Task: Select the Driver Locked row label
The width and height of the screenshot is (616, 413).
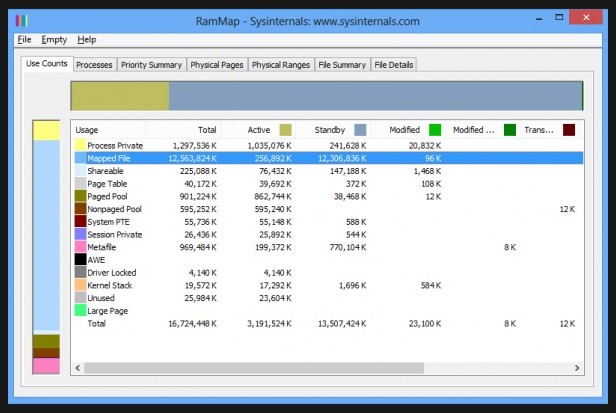Action: 112,273
